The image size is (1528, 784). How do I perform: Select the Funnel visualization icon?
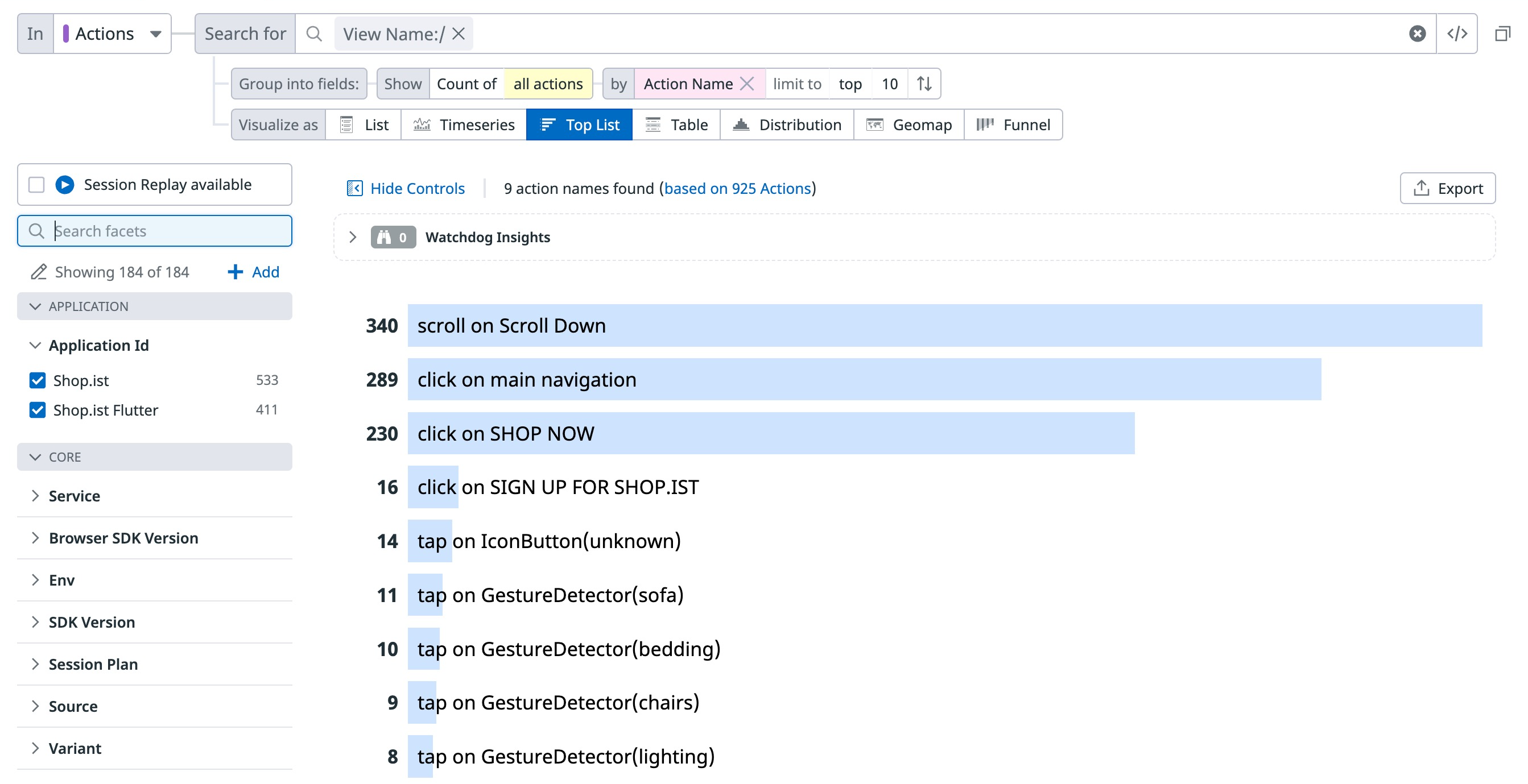tap(986, 125)
